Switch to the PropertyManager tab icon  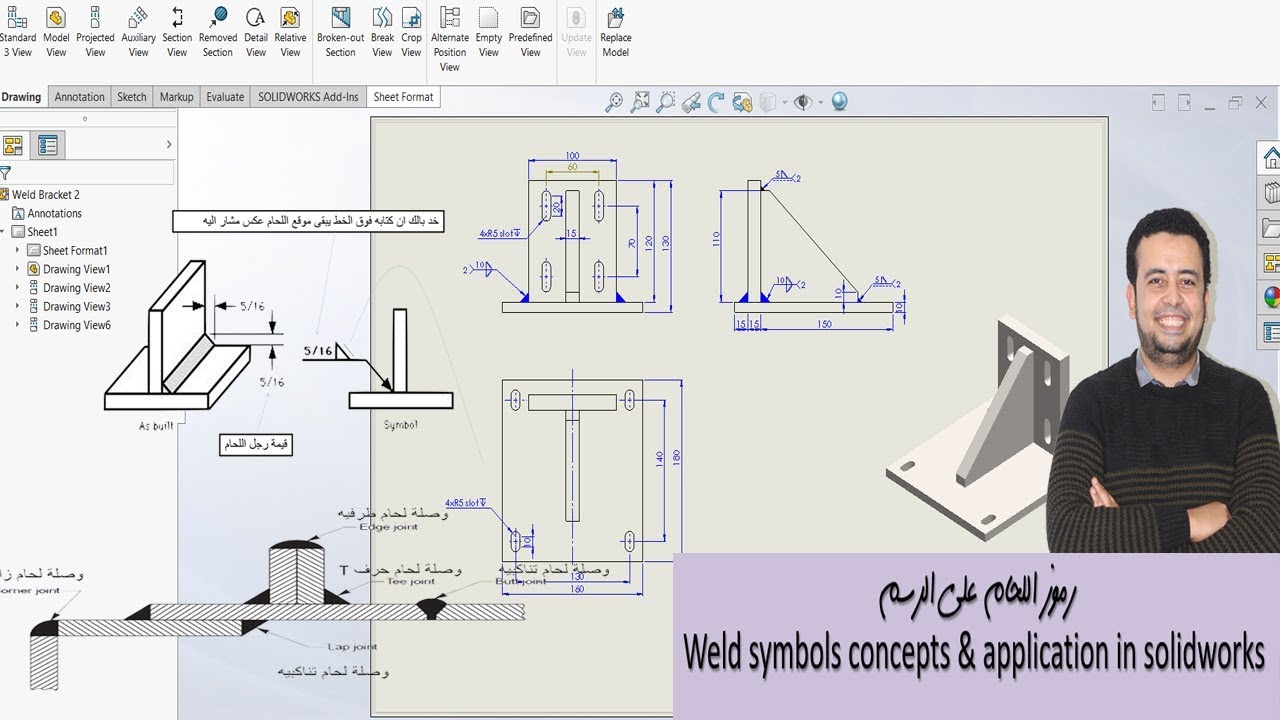pos(47,146)
